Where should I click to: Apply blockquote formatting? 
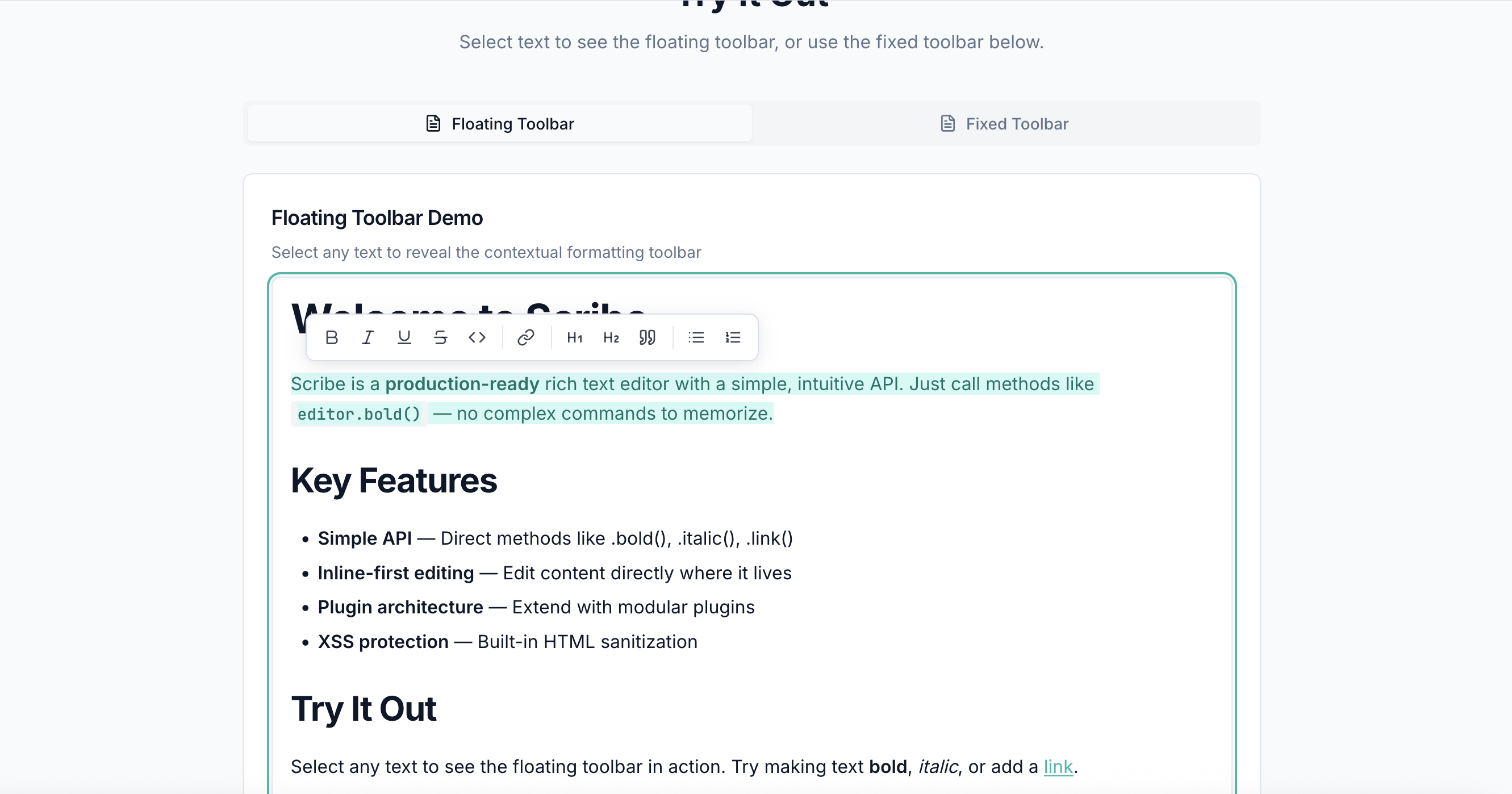(647, 337)
